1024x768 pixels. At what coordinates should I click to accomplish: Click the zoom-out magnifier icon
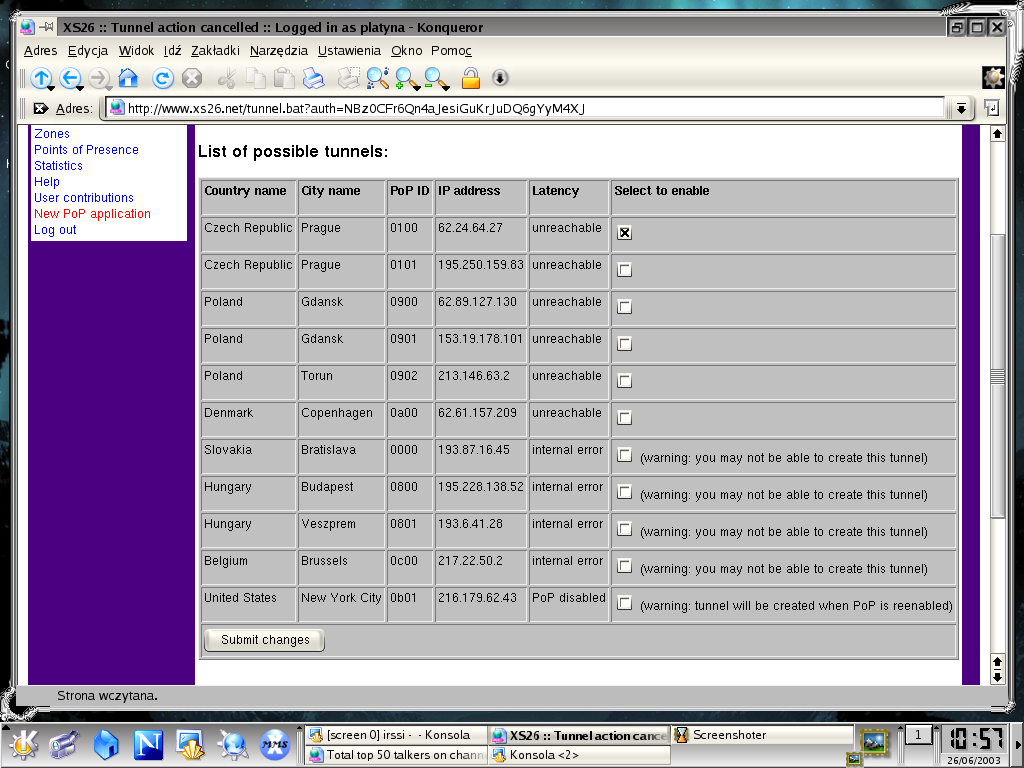pos(436,78)
